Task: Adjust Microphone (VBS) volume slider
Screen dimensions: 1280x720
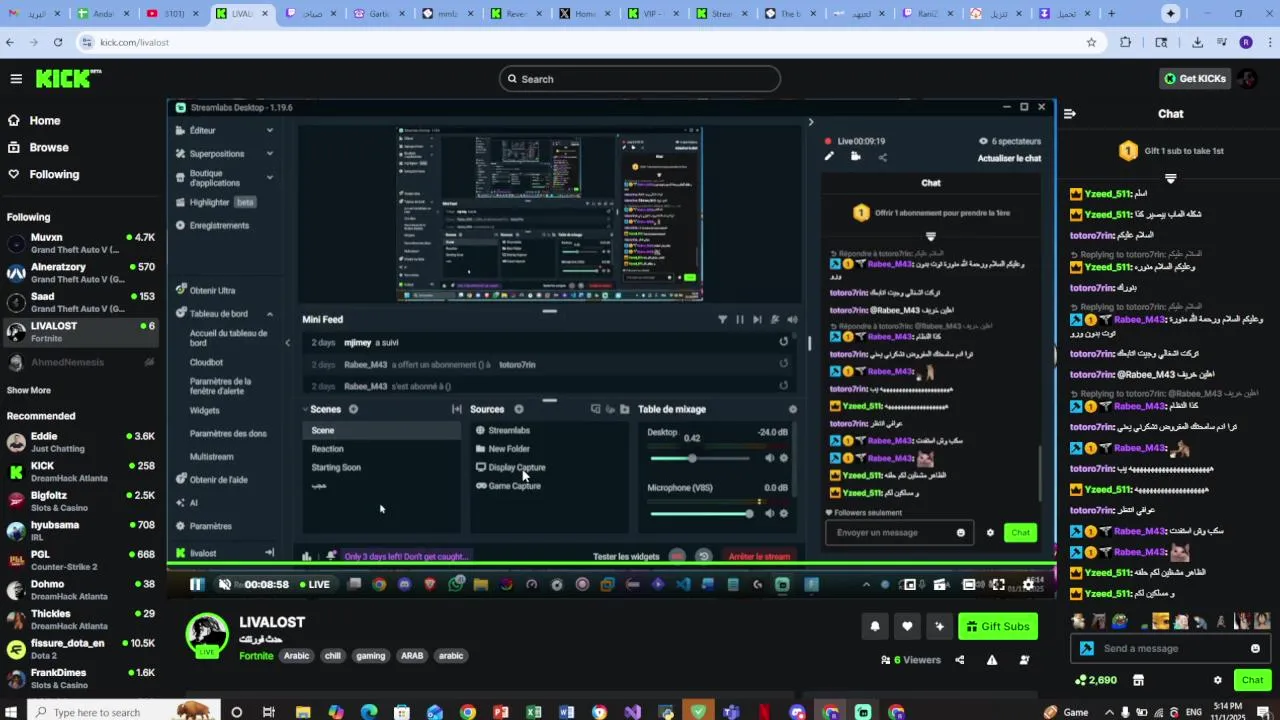Action: (700, 513)
